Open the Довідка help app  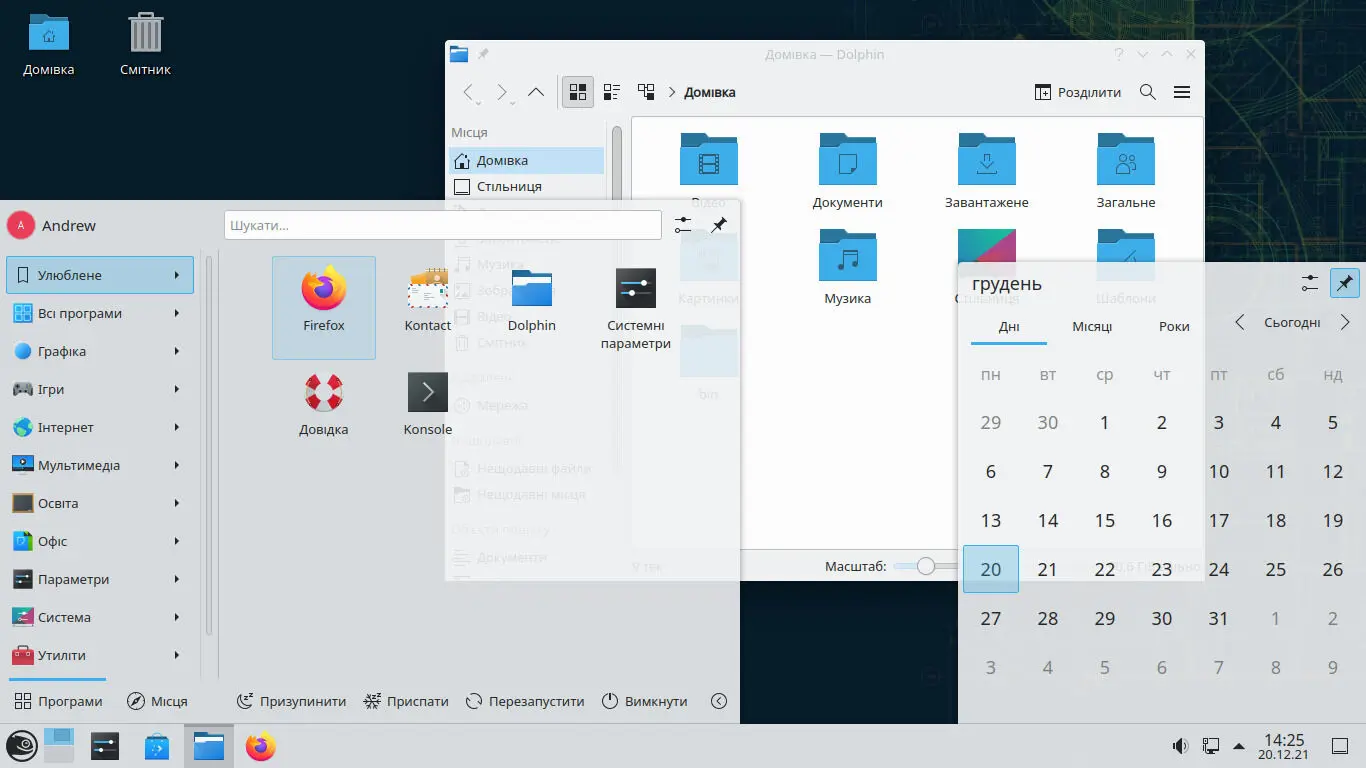tap(324, 404)
